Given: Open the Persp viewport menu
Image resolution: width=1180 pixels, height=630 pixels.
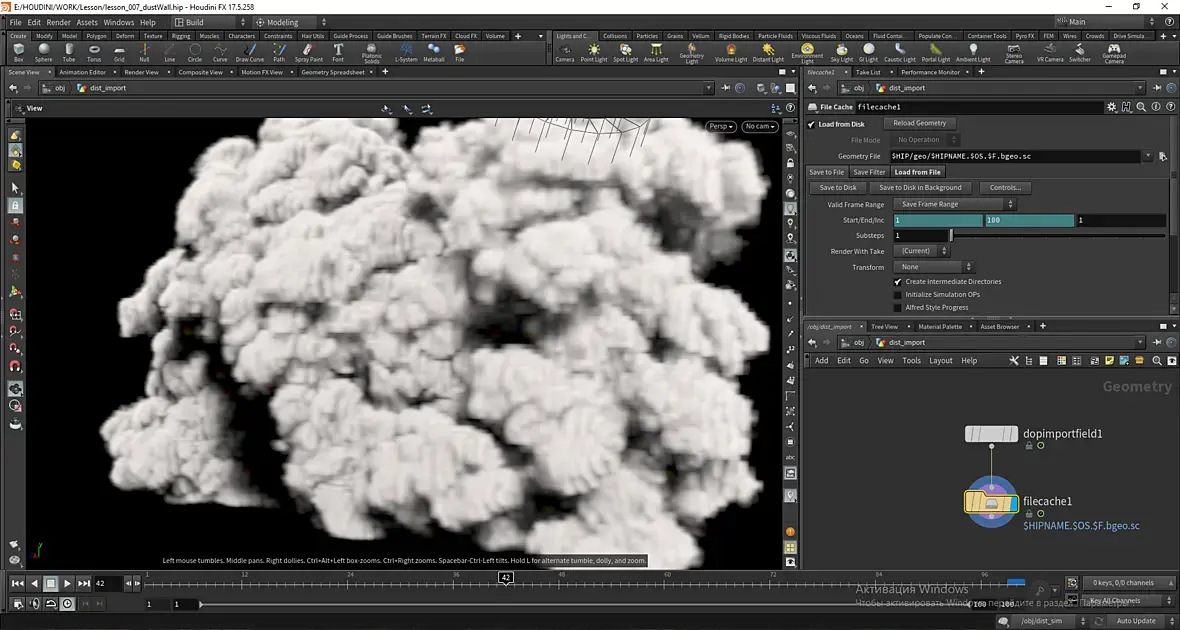Looking at the screenshot, I should [720, 126].
